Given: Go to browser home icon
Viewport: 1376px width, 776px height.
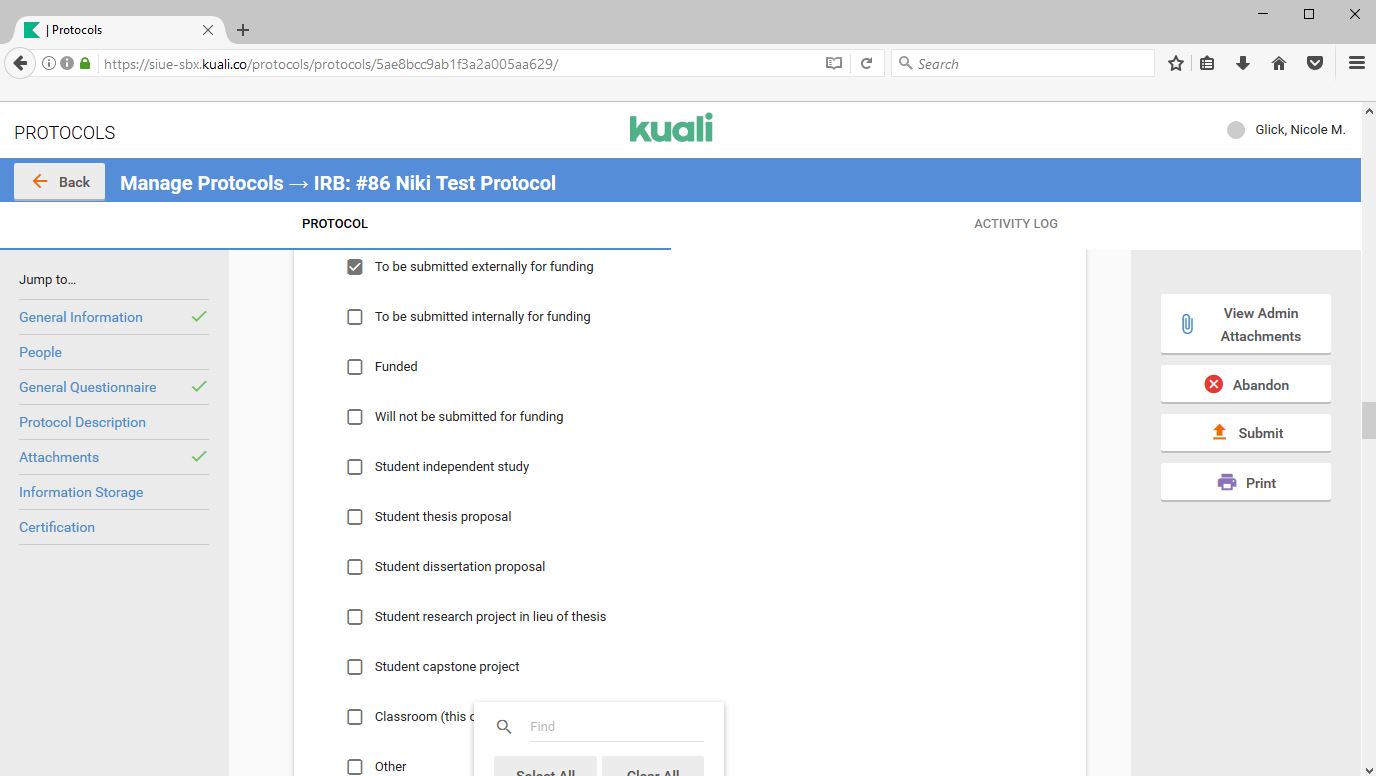Looking at the screenshot, I should [1278, 63].
